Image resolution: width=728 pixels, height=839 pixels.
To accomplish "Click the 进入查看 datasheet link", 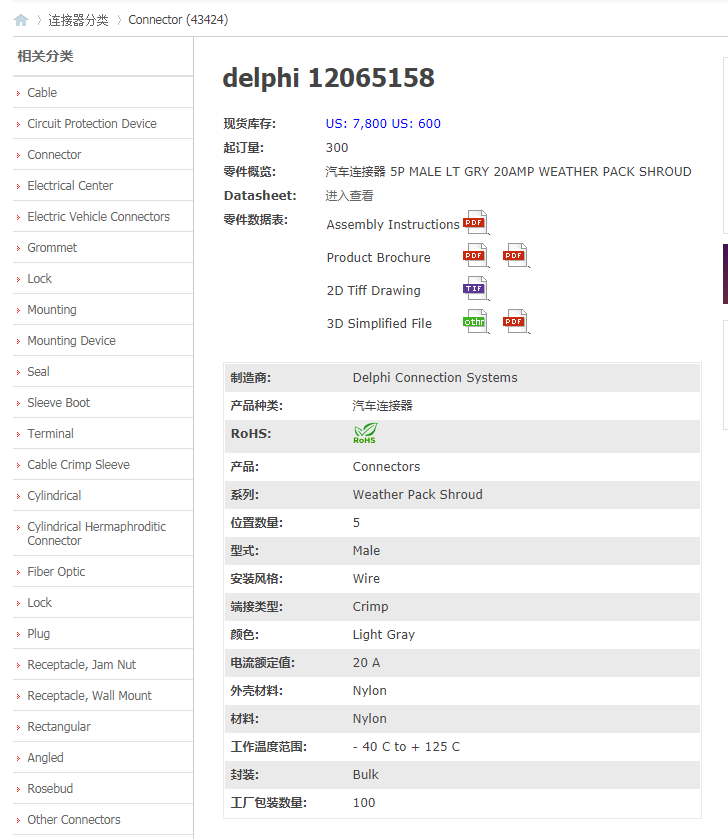I will click(x=349, y=196).
